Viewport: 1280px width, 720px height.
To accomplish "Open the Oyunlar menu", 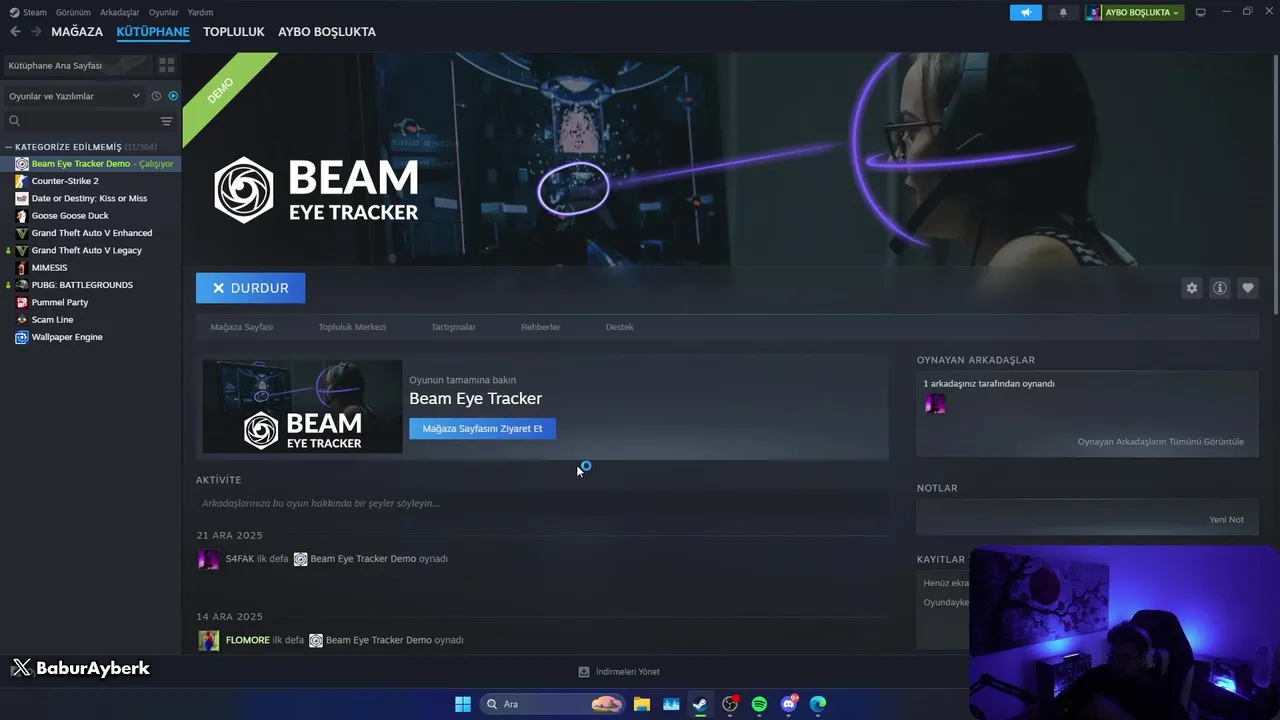I will click(x=164, y=12).
